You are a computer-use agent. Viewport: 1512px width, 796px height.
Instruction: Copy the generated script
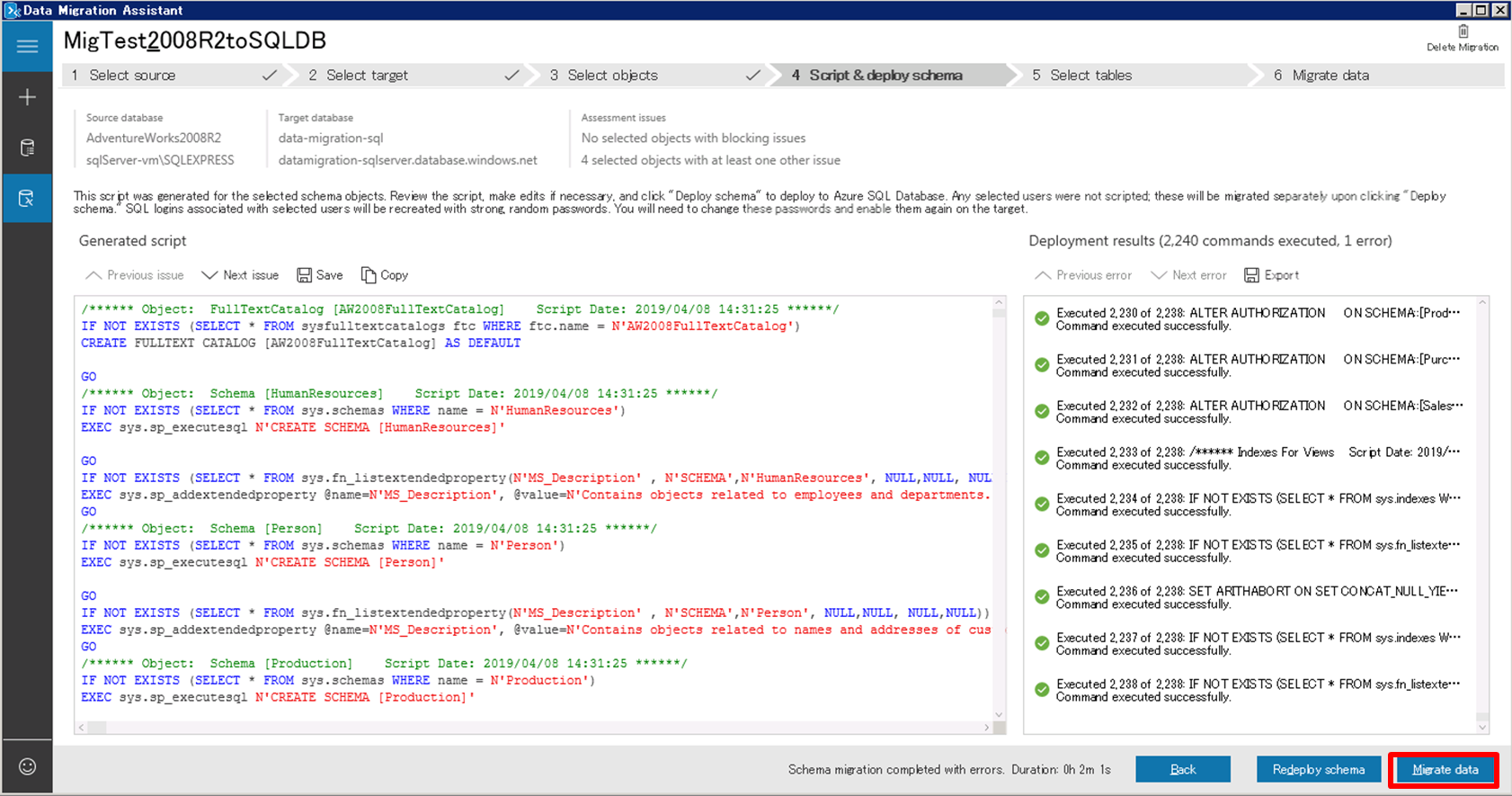(385, 275)
